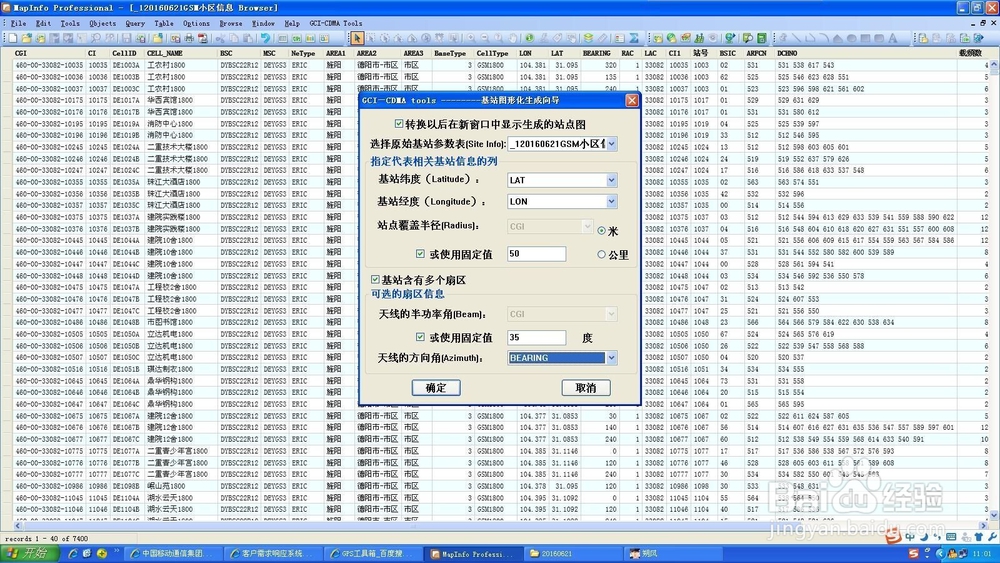
Task: Click the Show Legend icon
Action: click(x=620, y=38)
